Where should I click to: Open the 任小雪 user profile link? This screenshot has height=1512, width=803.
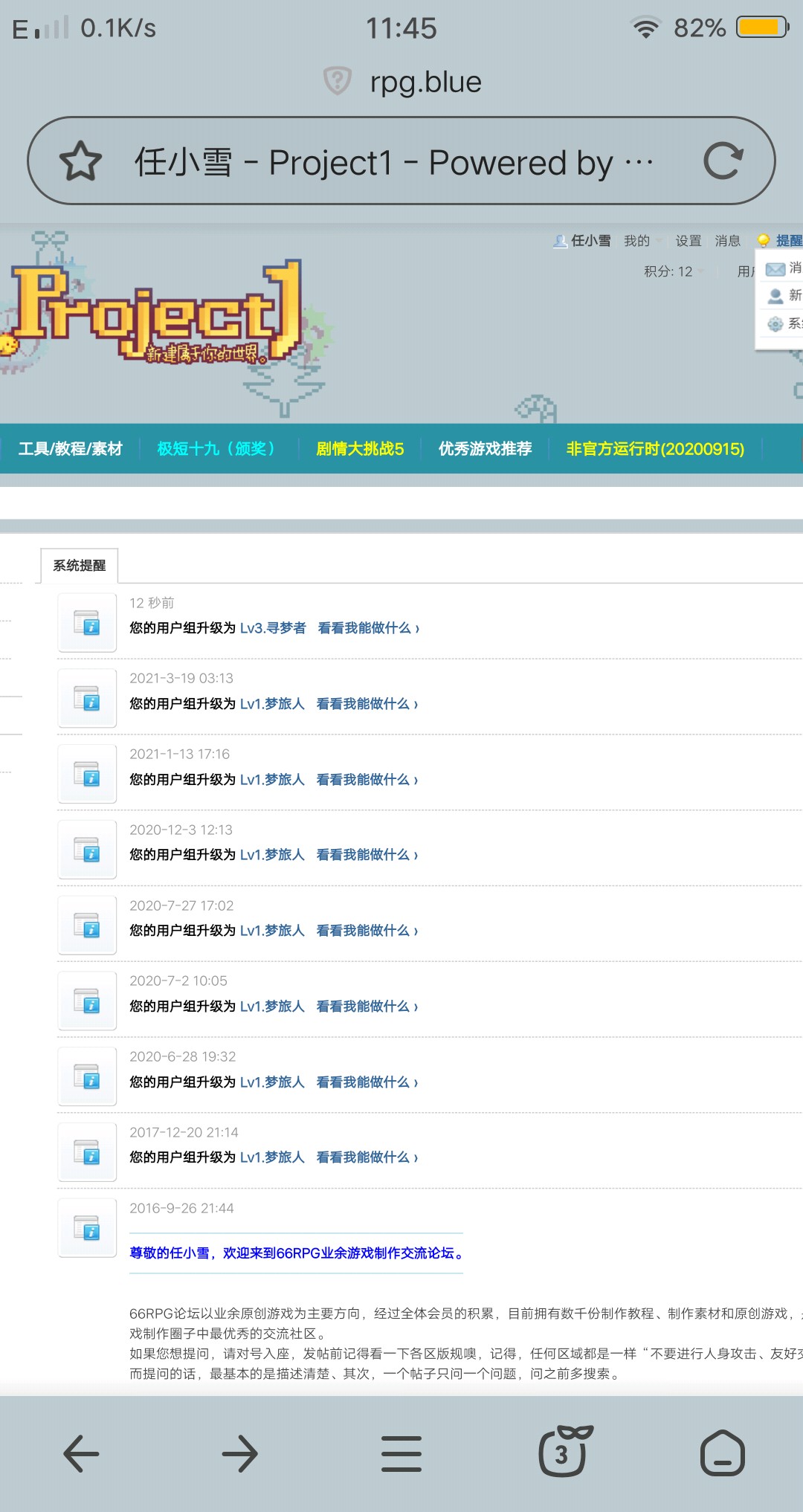pyautogui.click(x=590, y=241)
